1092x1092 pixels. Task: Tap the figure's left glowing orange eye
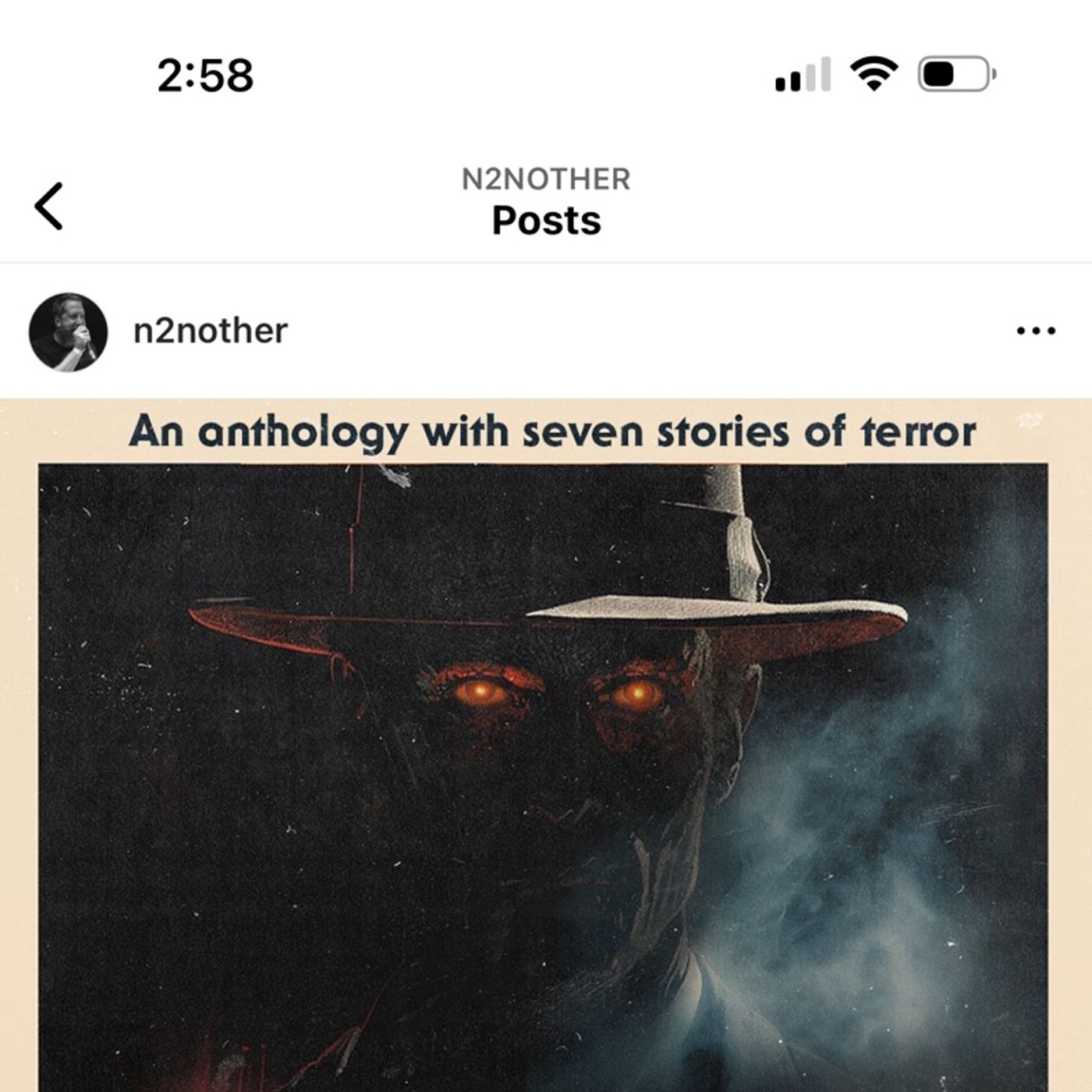click(480, 692)
